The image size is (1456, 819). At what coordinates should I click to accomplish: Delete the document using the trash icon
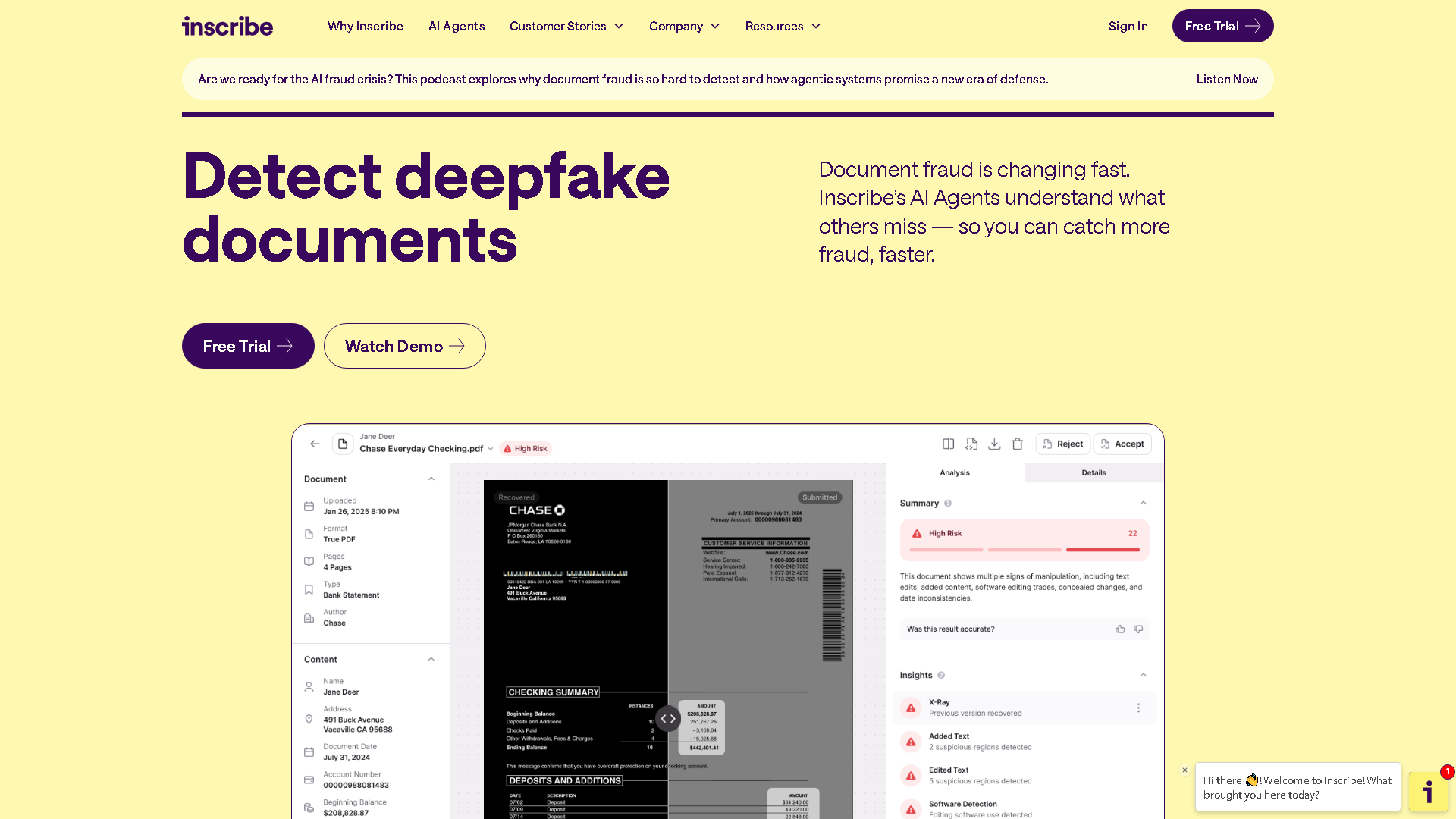click(x=1017, y=444)
